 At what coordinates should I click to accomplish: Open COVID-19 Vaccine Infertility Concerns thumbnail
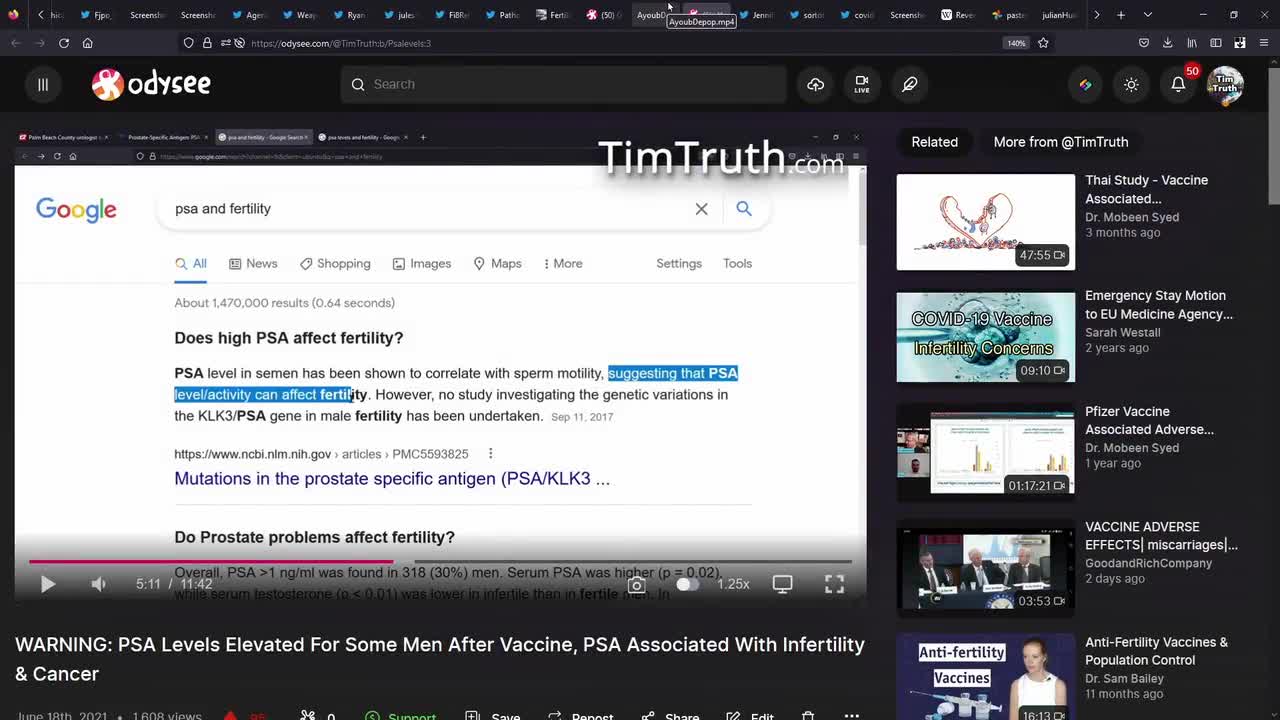pyautogui.click(x=985, y=337)
